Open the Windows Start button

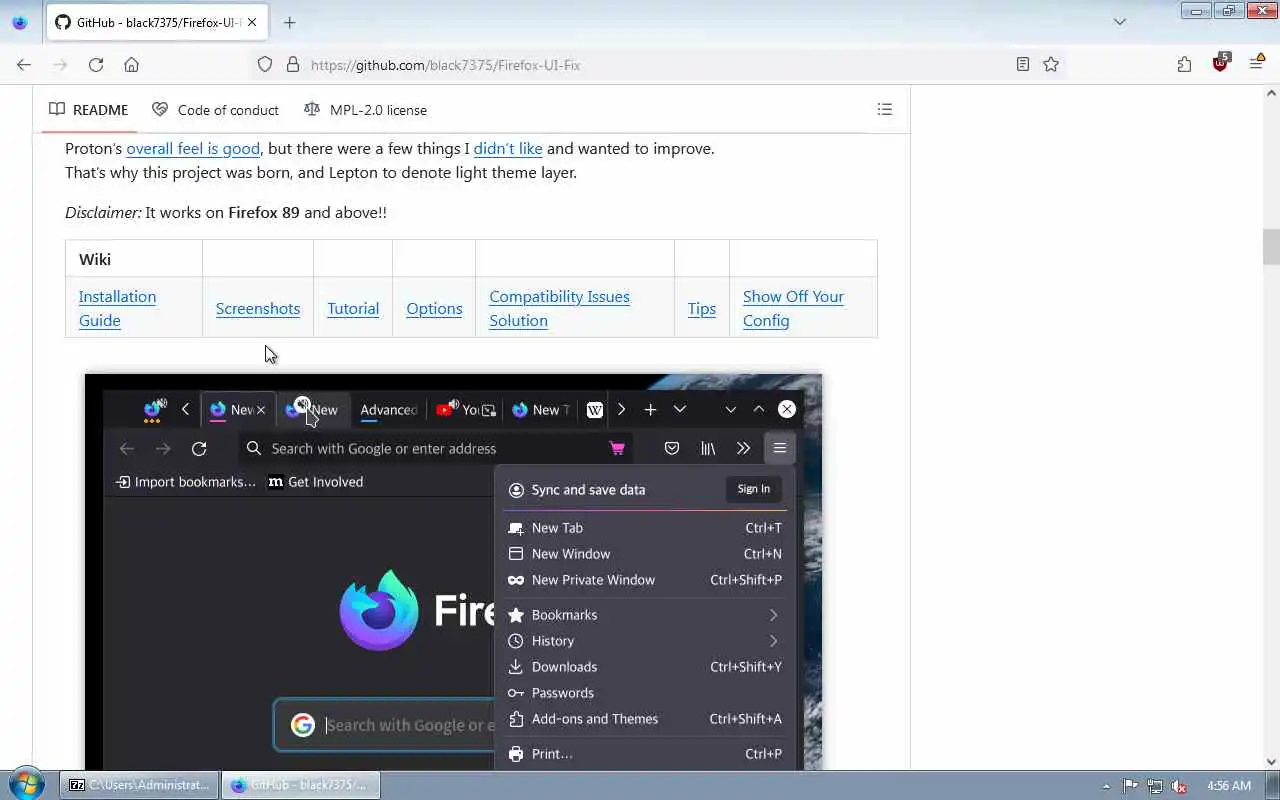(x=27, y=785)
